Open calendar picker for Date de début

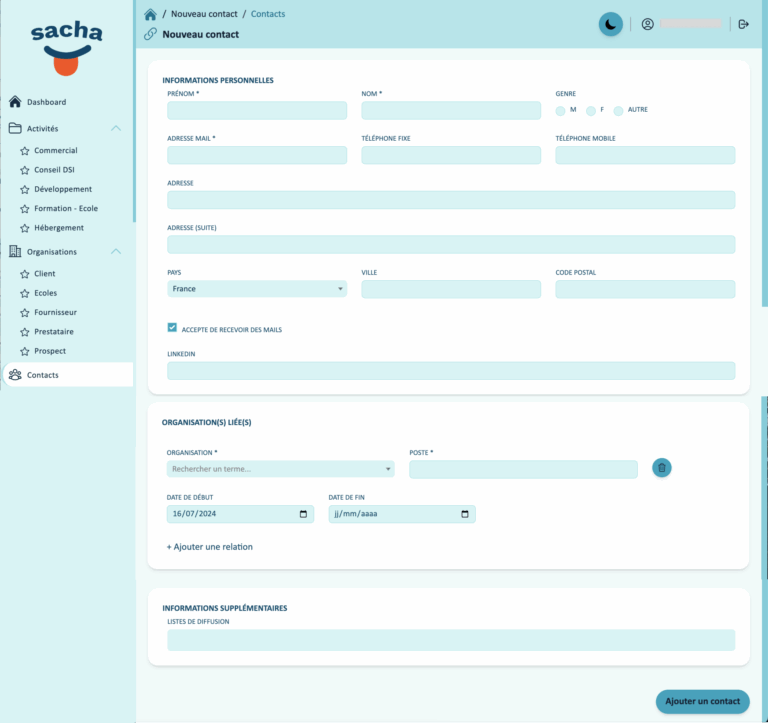point(303,514)
